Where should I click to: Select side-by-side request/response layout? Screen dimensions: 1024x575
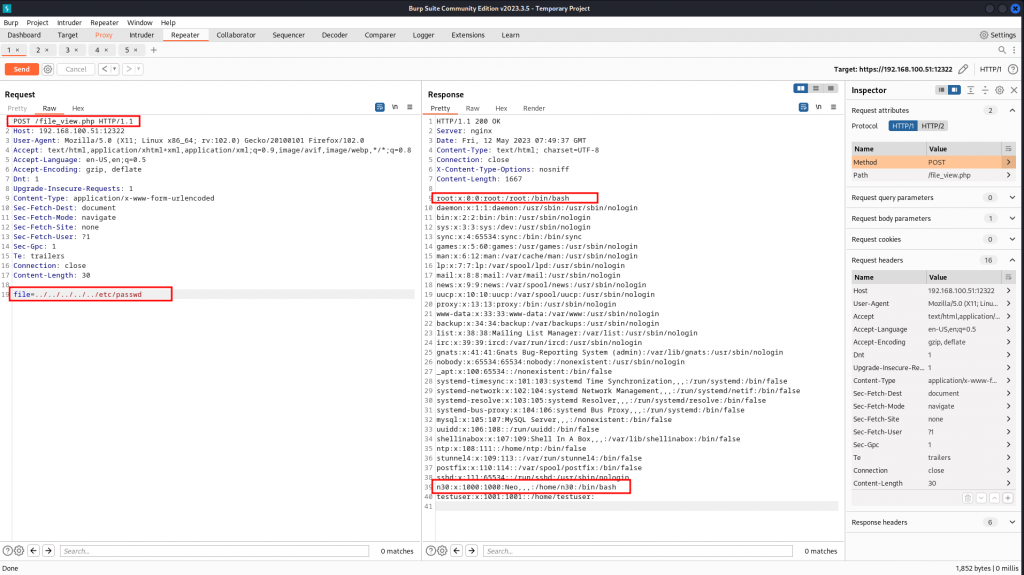pyautogui.click(x=801, y=88)
